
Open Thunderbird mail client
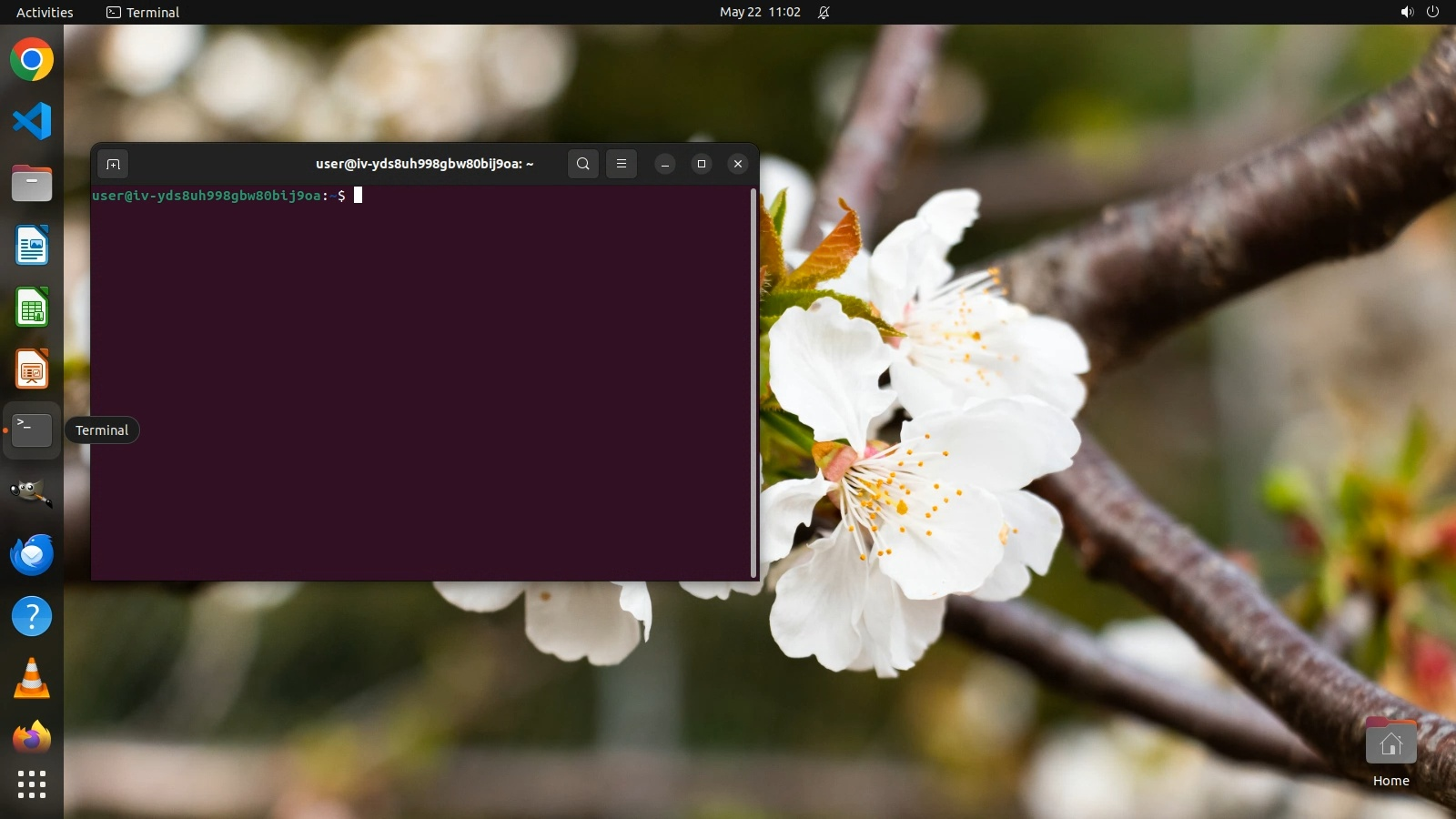[32, 555]
